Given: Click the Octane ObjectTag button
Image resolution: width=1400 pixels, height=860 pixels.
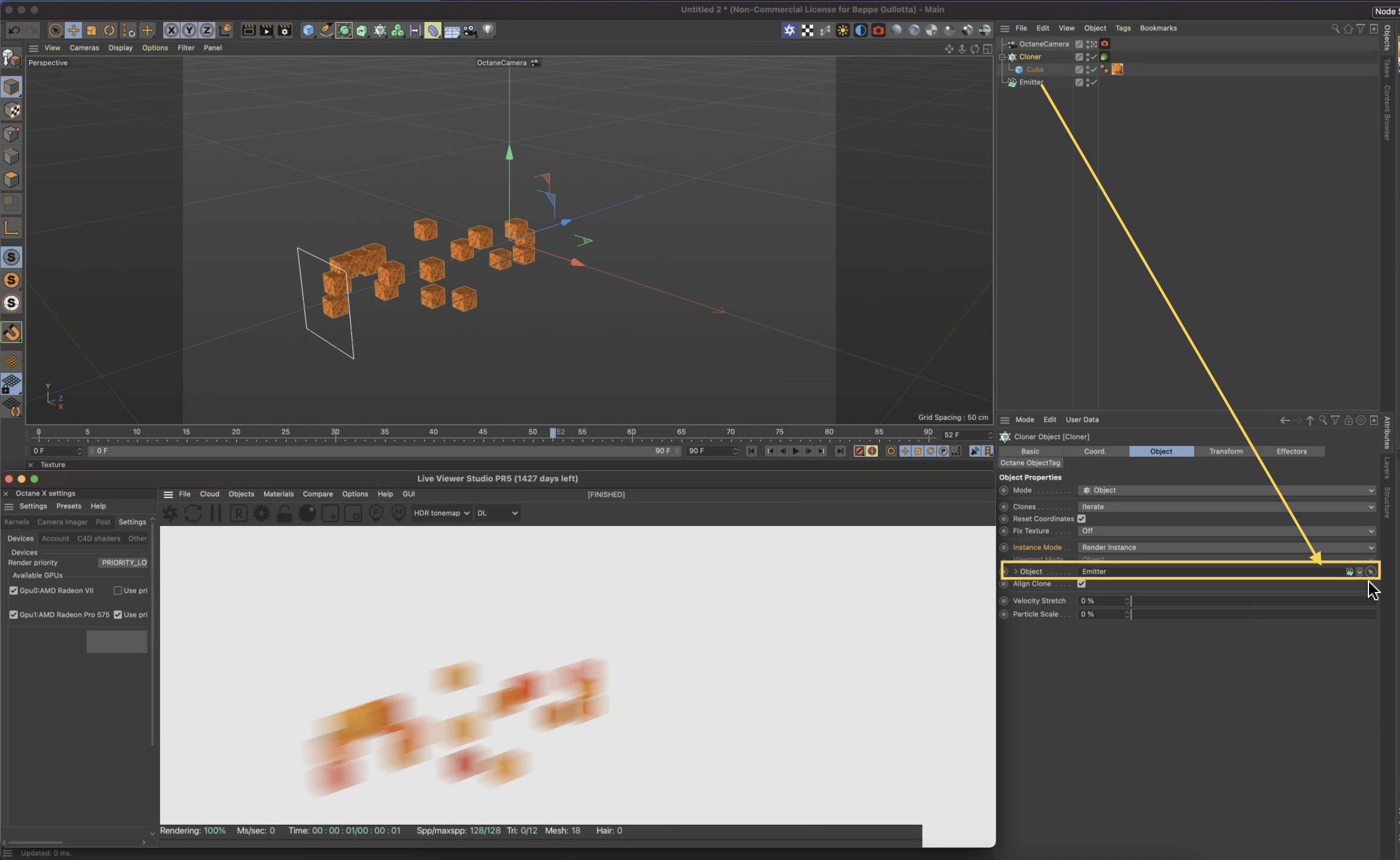Looking at the screenshot, I should (1030, 463).
